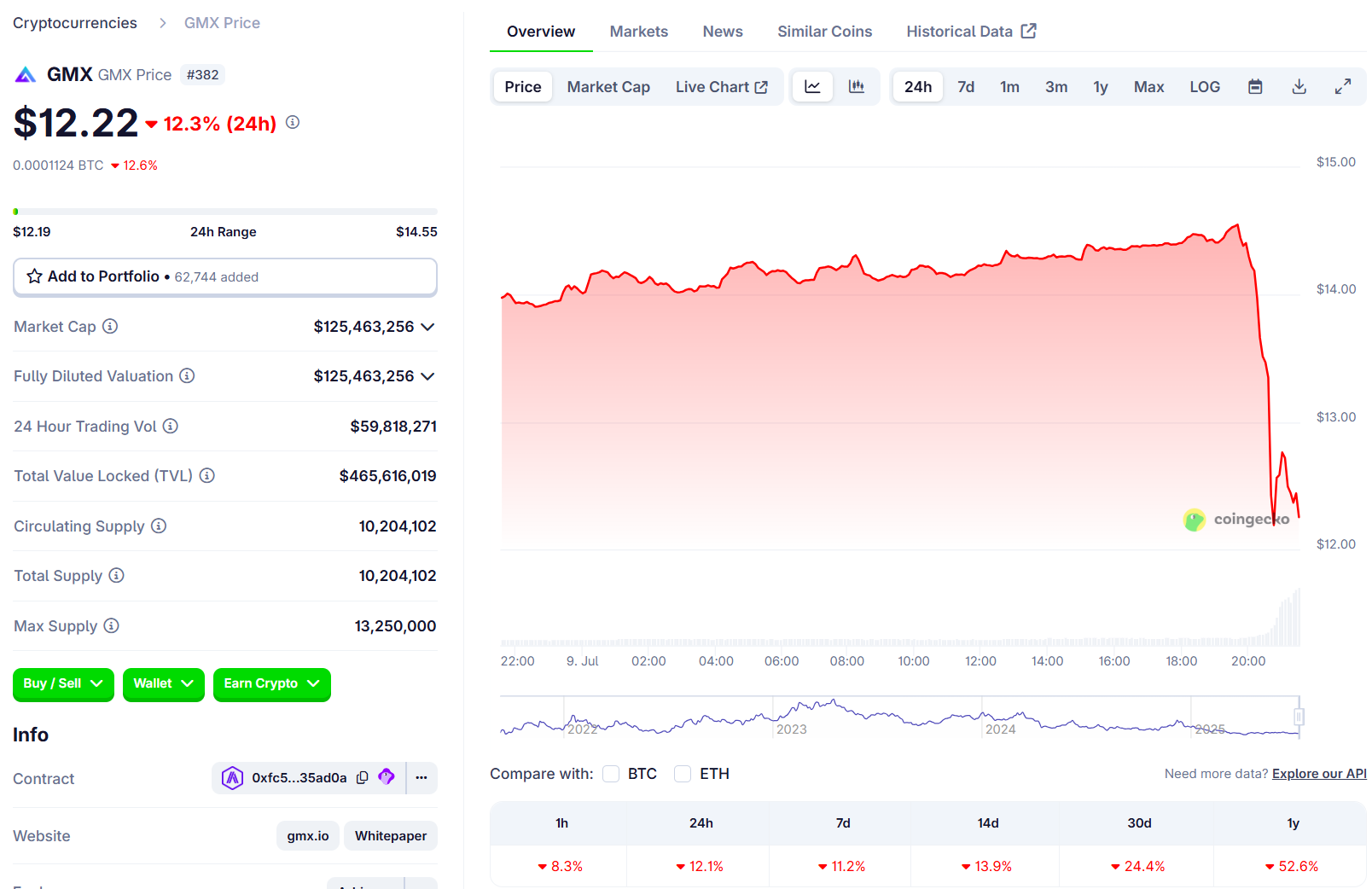Click the #382 rank badge

coord(203,74)
